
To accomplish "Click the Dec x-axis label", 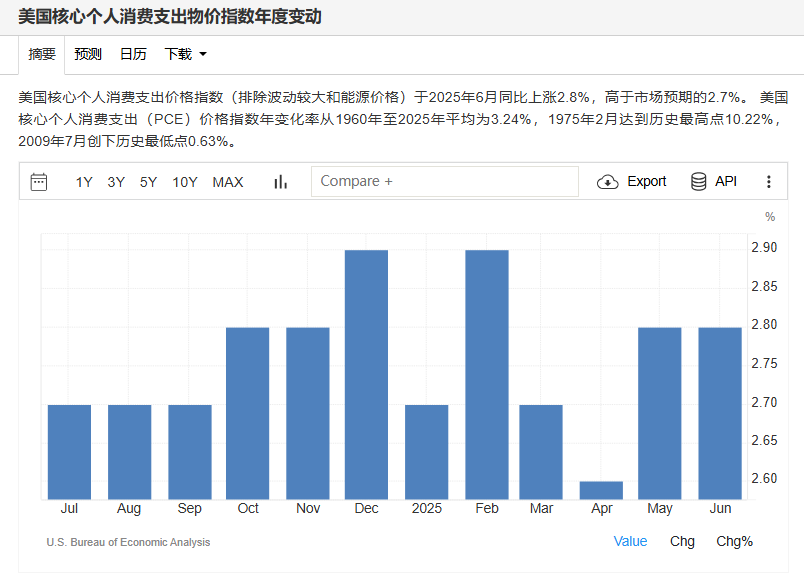I will 366,508.
